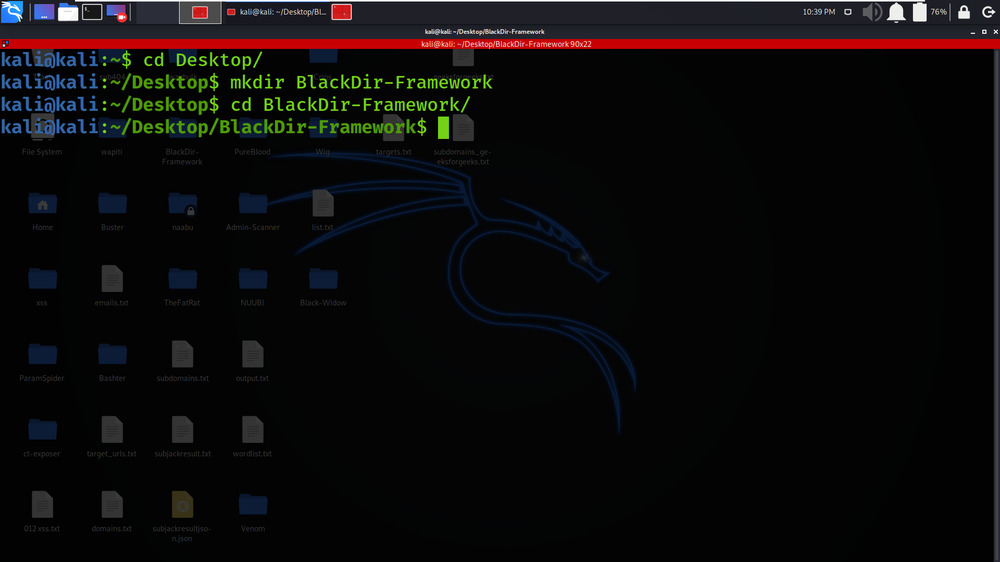Close the BlackDir-Framework terminal window
1000x562 pixels.
[x=996, y=32]
